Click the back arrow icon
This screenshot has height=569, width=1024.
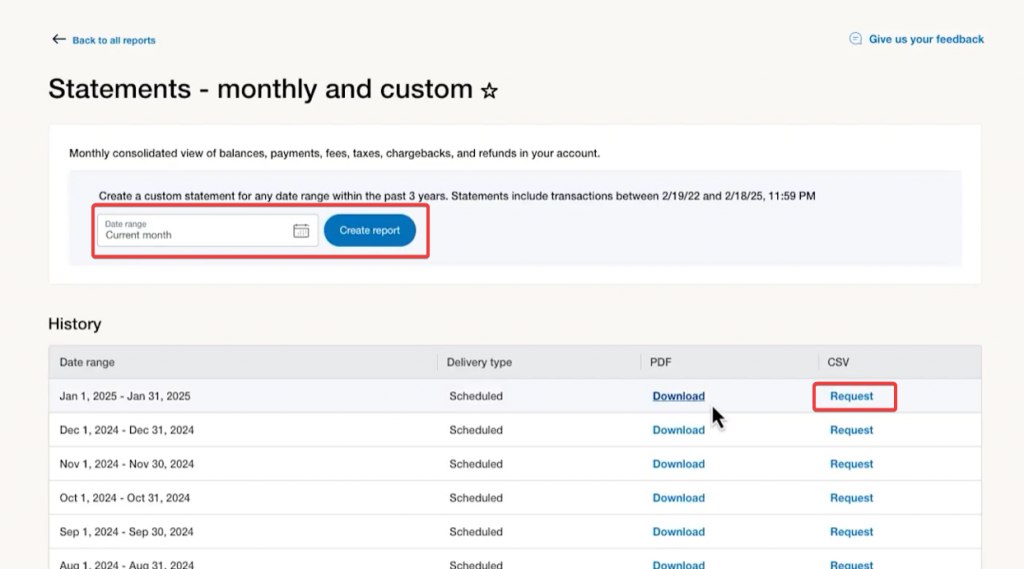coord(59,40)
